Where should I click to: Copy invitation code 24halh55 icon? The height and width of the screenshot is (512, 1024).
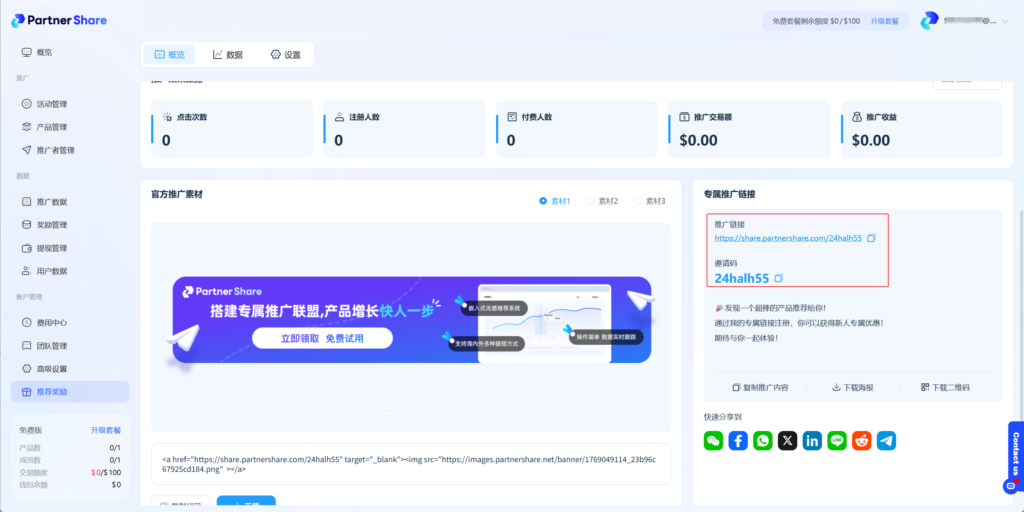click(779, 278)
